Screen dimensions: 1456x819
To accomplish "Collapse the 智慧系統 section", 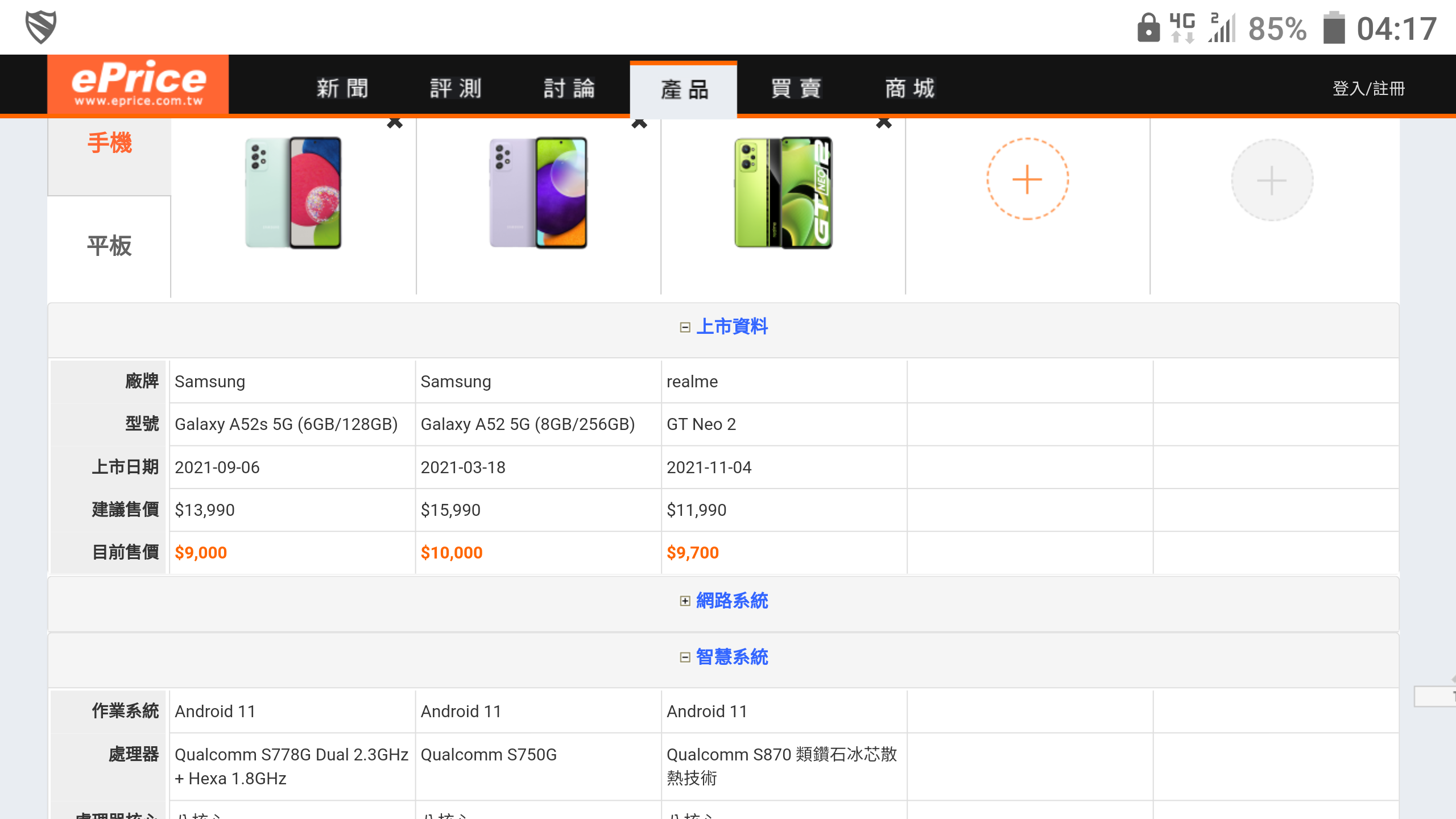I will coord(724,657).
